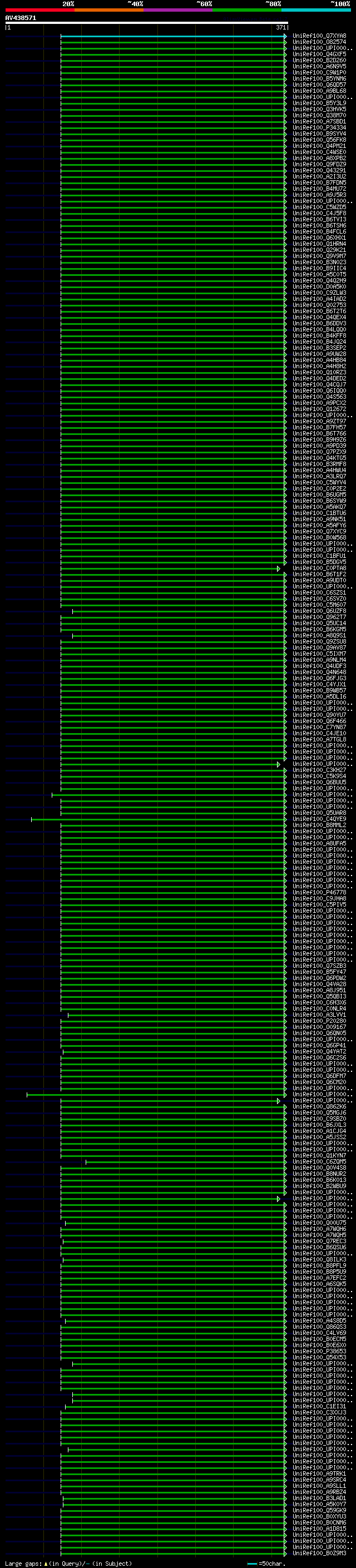The image size is (356, 1568).
Task: Select hit UniRef100_C9W1P0
Action: point(319,72)
